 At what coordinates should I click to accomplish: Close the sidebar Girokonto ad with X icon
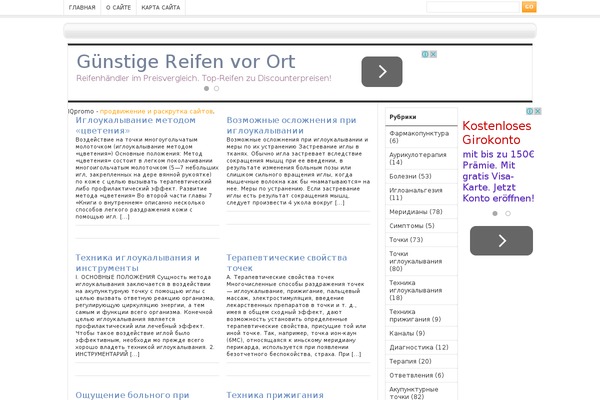coord(538,111)
